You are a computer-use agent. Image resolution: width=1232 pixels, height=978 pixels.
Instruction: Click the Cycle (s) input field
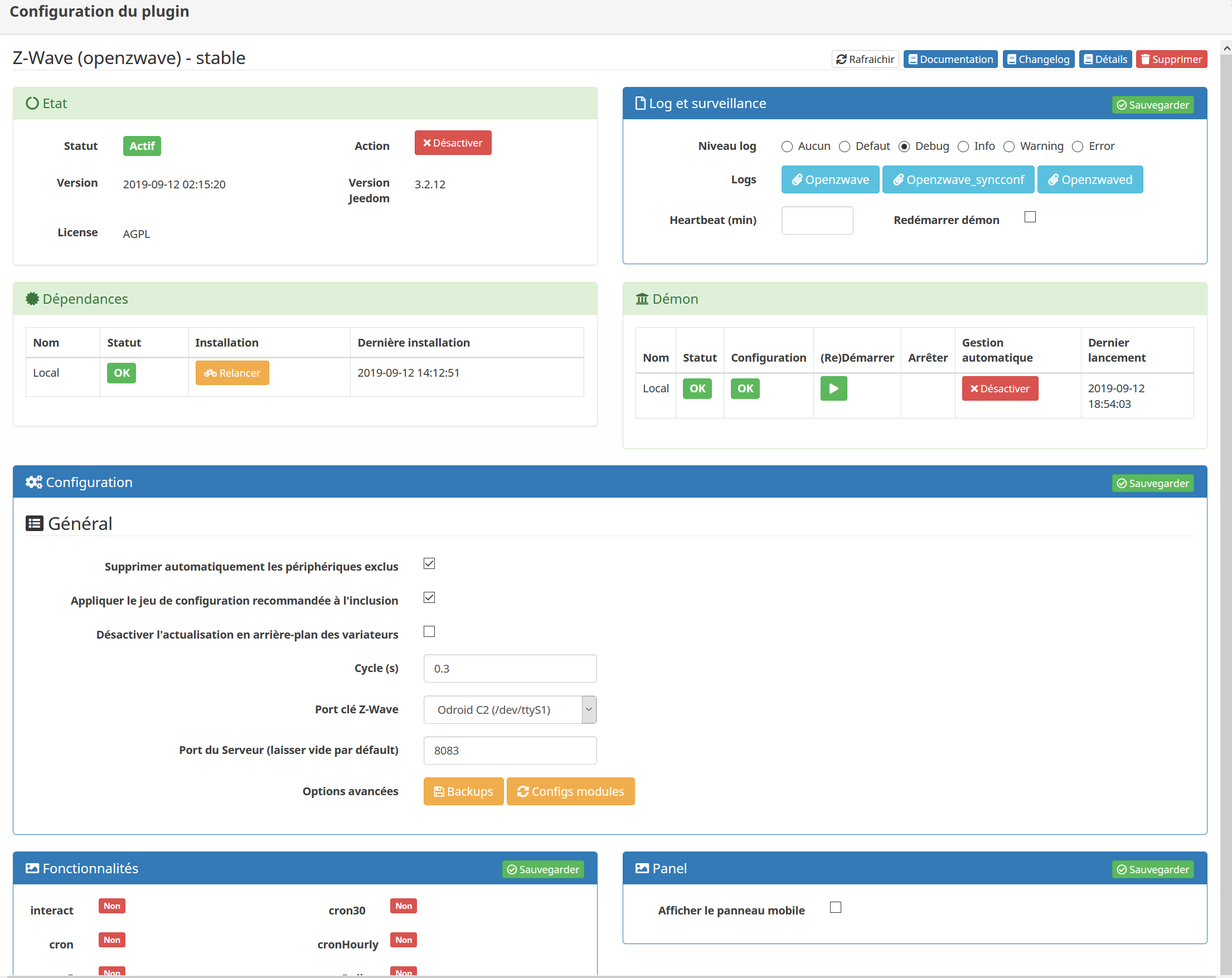[510, 668]
